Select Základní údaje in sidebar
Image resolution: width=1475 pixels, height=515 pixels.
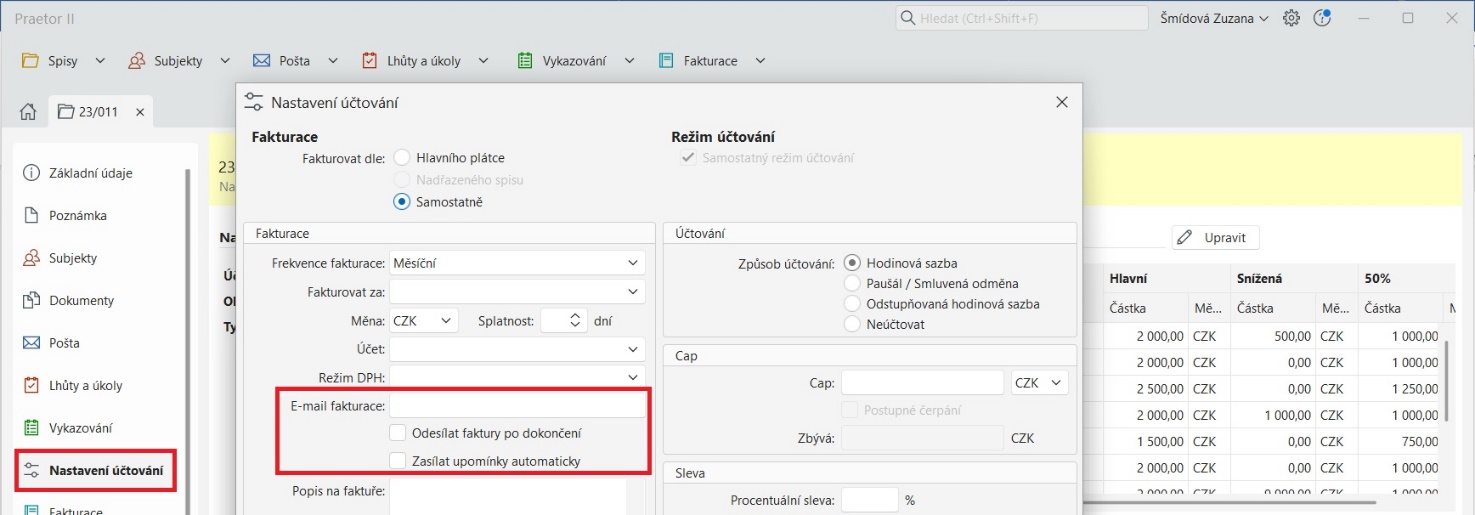tap(90, 173)
